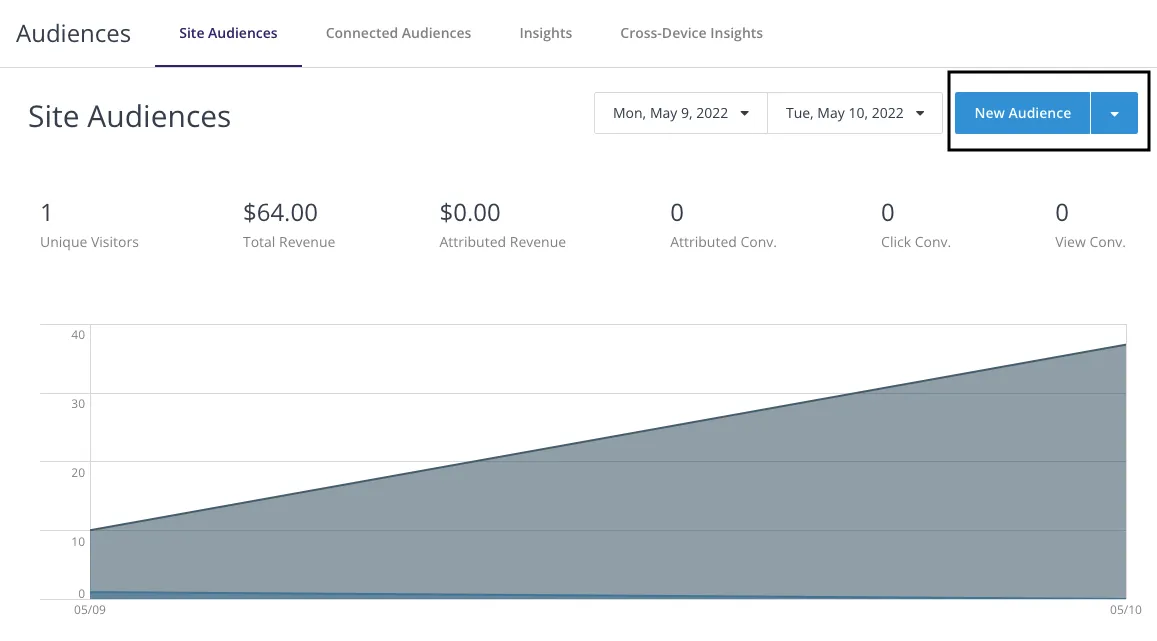The width and height of the screenshot is (1157, 641).
Task: Click the 30 y-axis label
Action: [x=78, y=403]
